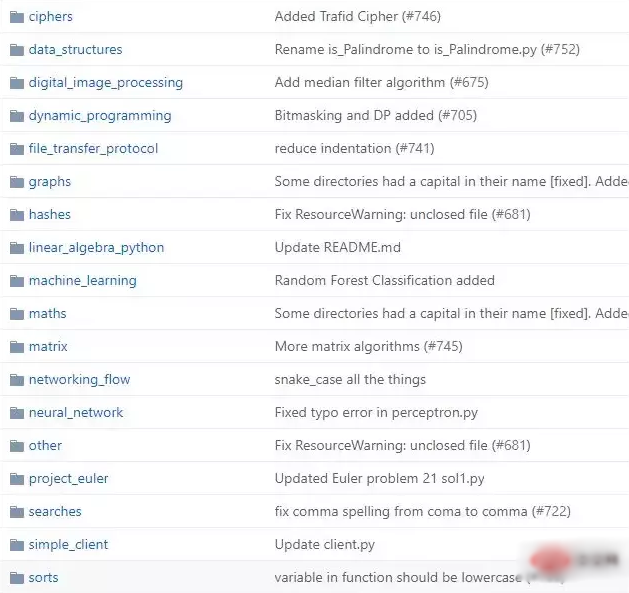Click the folder icon beside linear_algebra_python

point(17,248)
